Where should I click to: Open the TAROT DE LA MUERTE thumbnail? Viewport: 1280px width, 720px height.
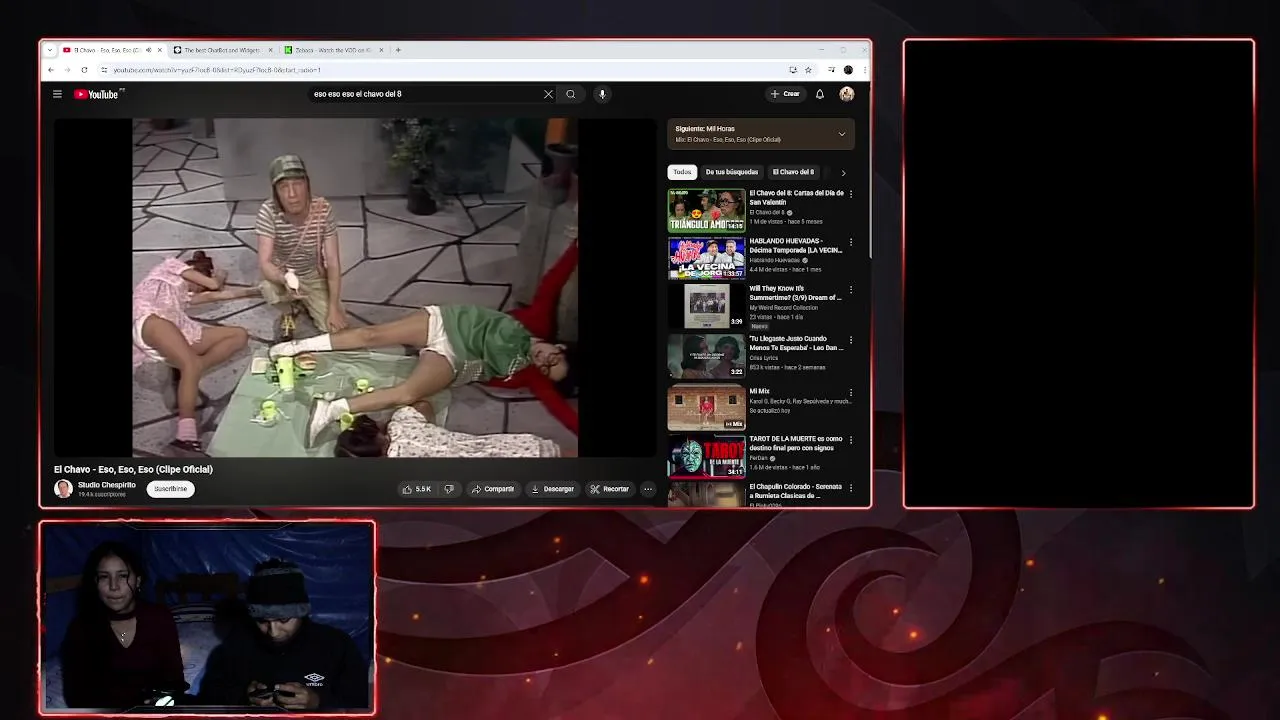707,457
